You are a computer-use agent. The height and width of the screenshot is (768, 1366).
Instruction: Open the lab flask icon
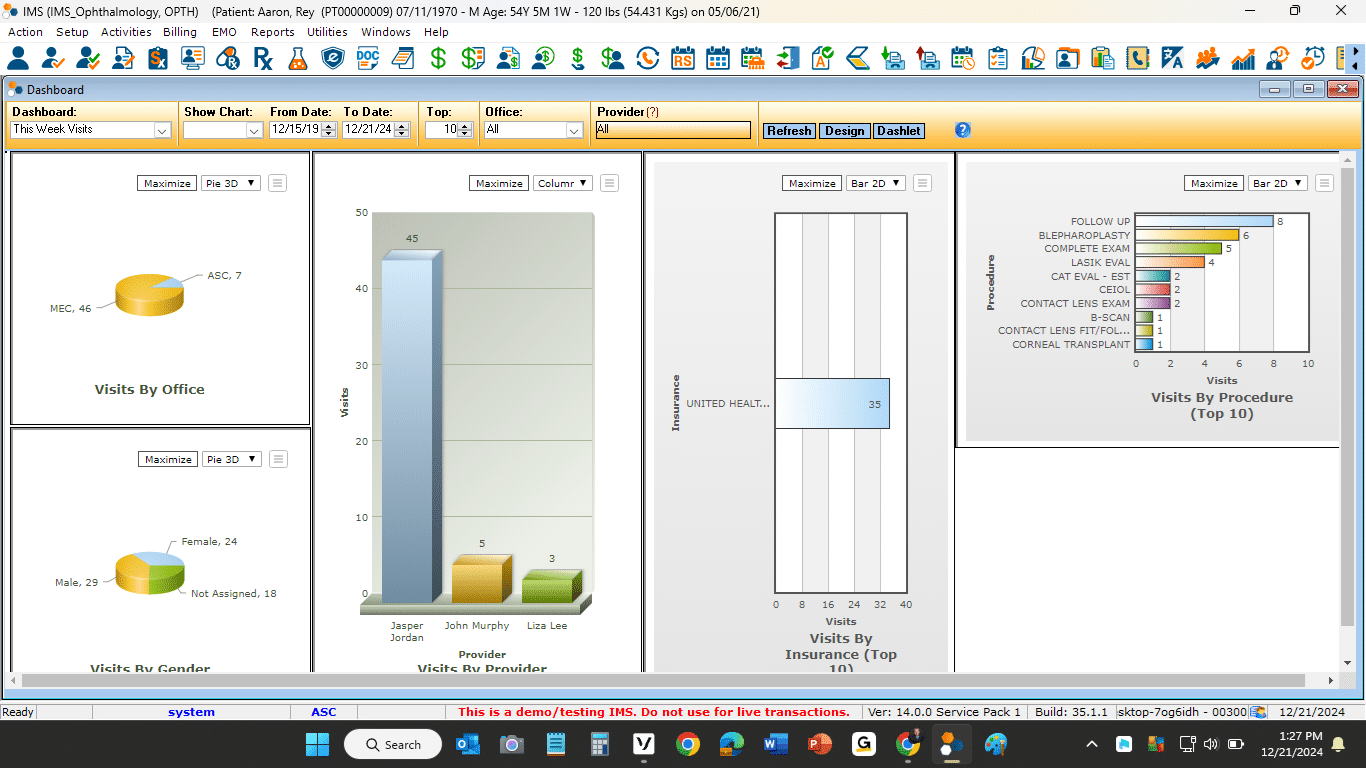[297, 59]
